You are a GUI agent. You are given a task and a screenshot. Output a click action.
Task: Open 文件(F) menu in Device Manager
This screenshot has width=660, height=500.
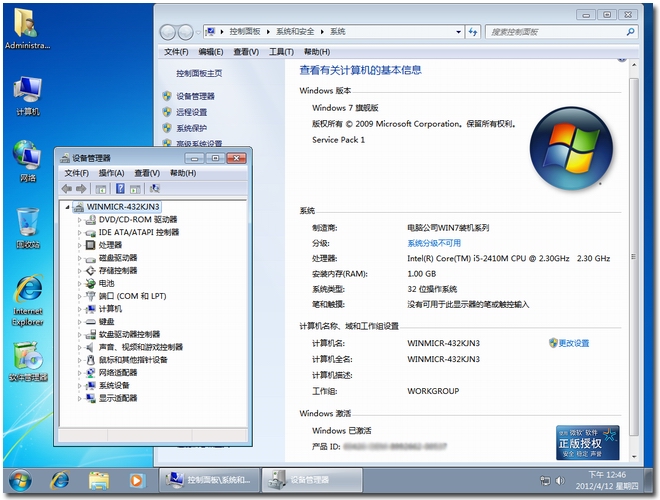coord(76,173)
